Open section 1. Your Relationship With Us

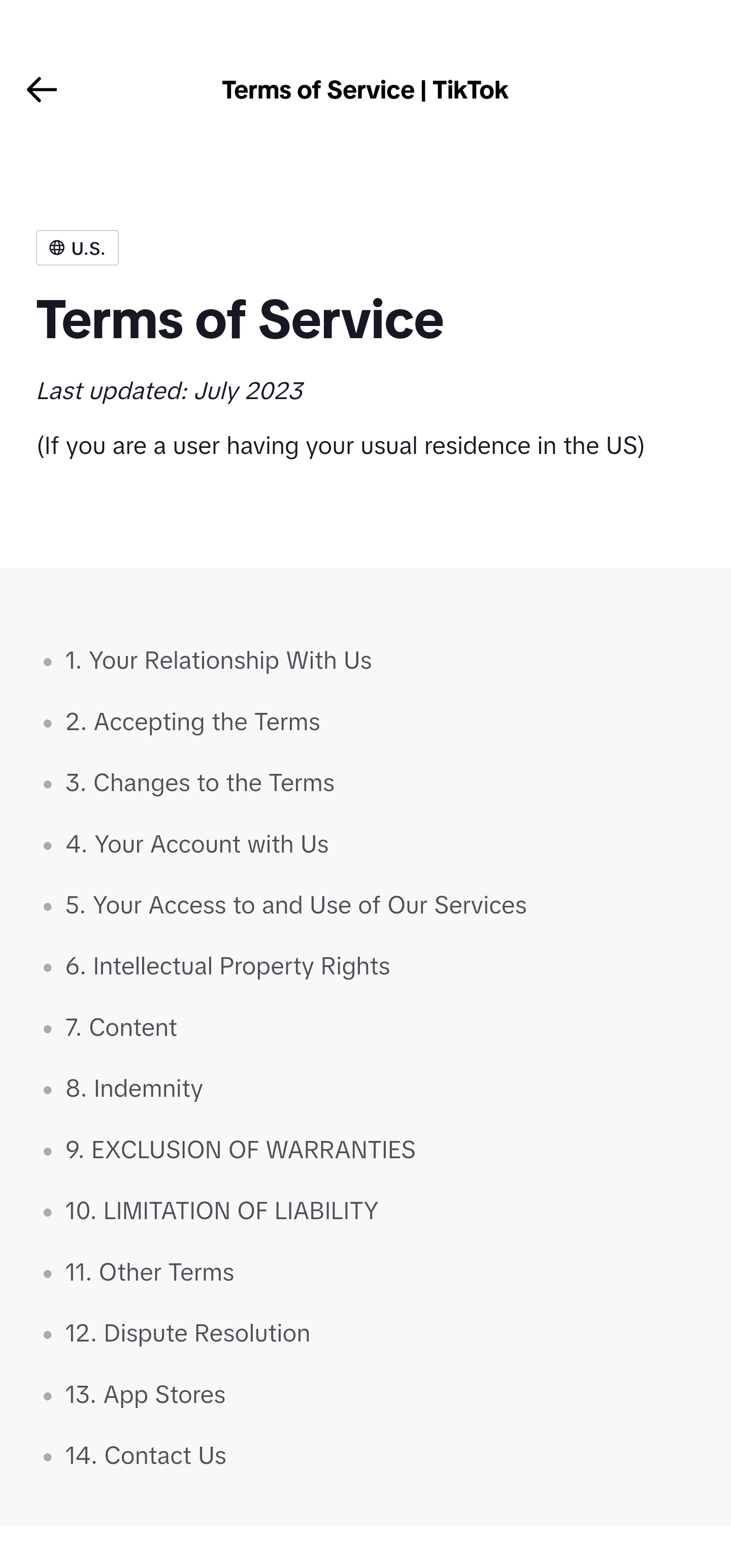point(218,661)
